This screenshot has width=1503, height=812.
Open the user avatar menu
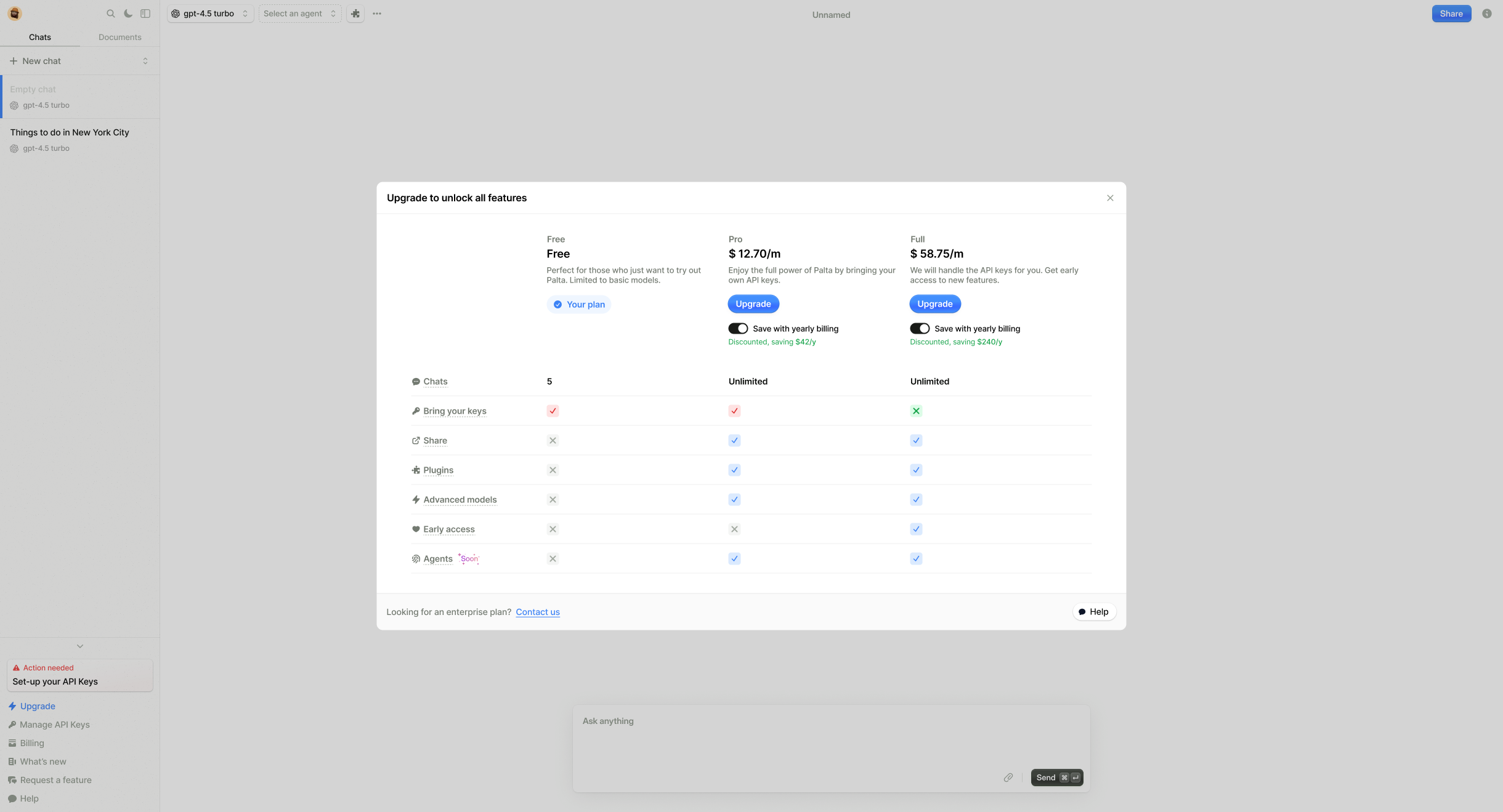coord(14,14)
